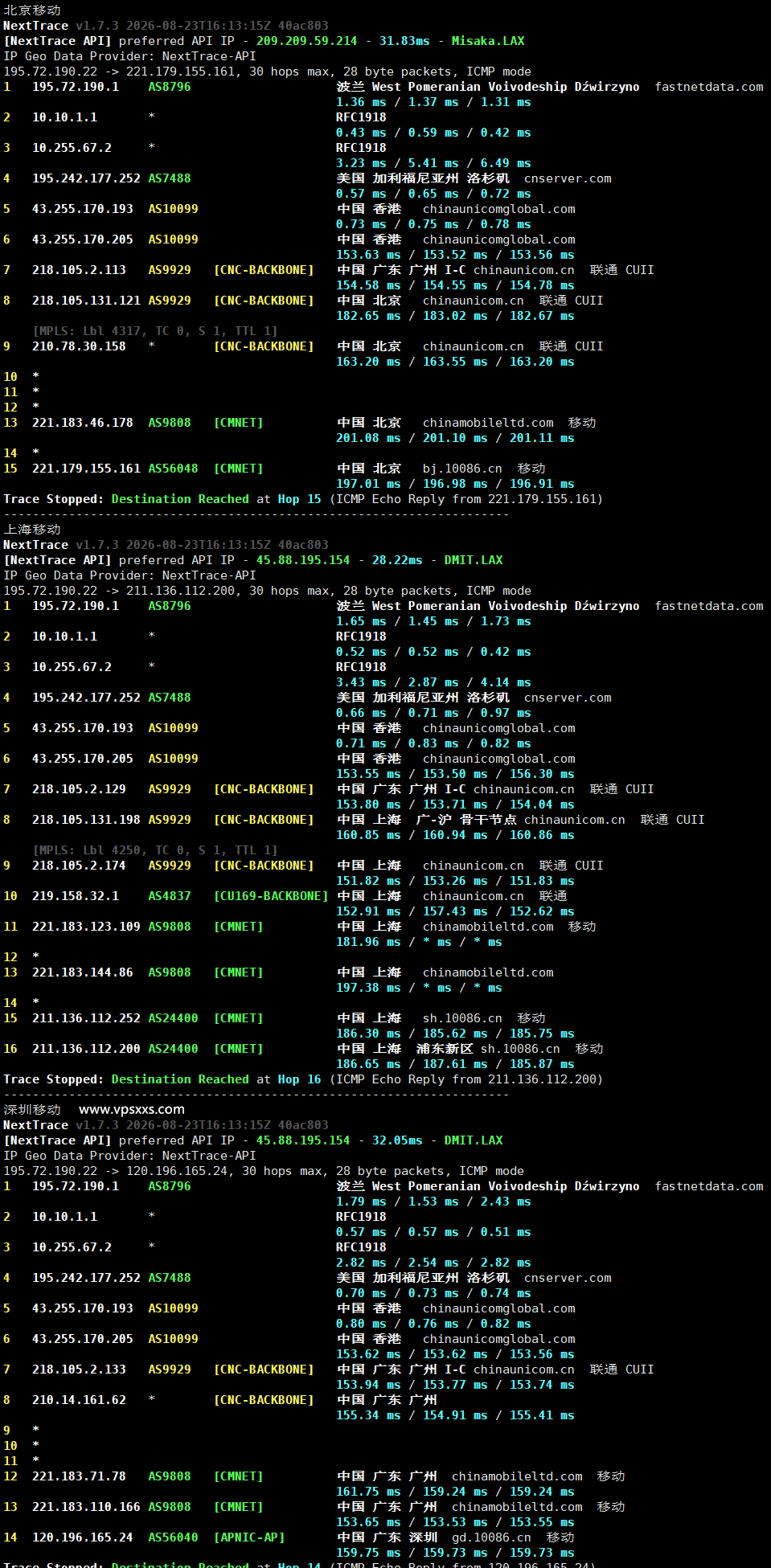Click the 221.183.123.109 hop IP
This screenshot has width=771, height=1568.
(x=86, y=927)
